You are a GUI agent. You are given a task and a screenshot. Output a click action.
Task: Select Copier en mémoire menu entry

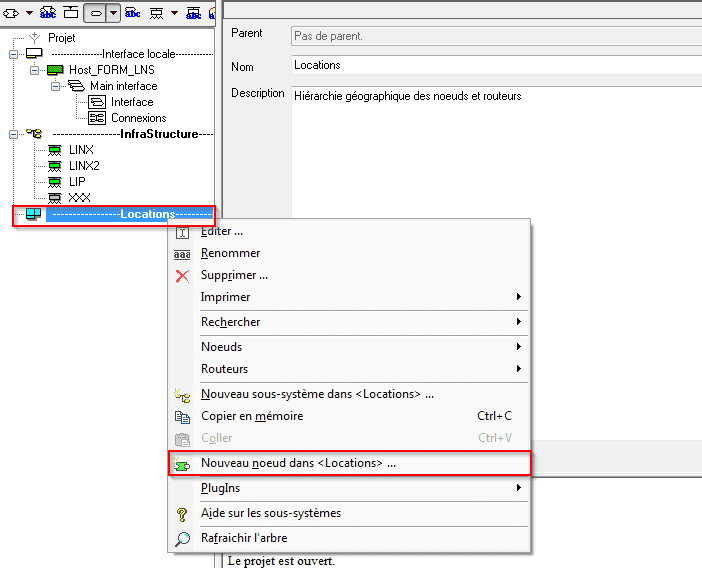(x=251, y=416)
